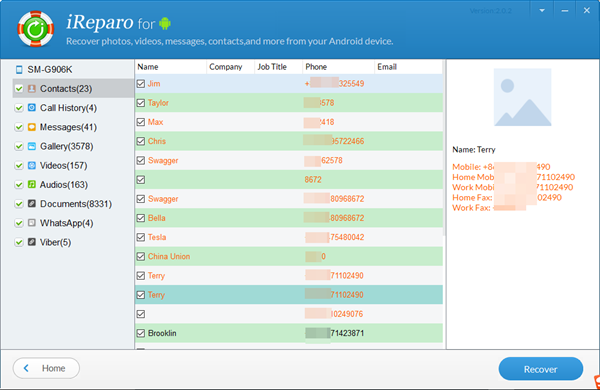Open Messages(41) in the sidebar
Screen dimensions: 600x390
[x=68, y=127]
